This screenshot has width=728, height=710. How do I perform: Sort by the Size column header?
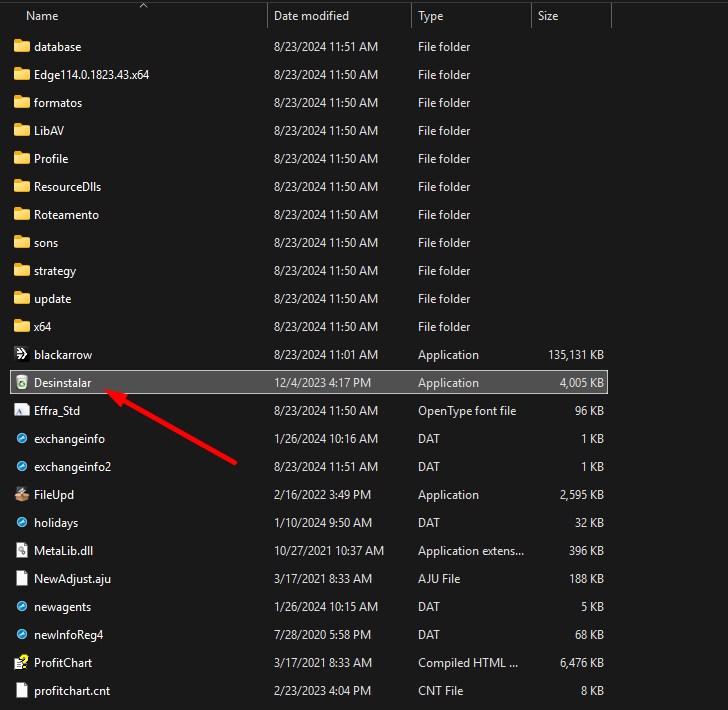click(548, 16)
